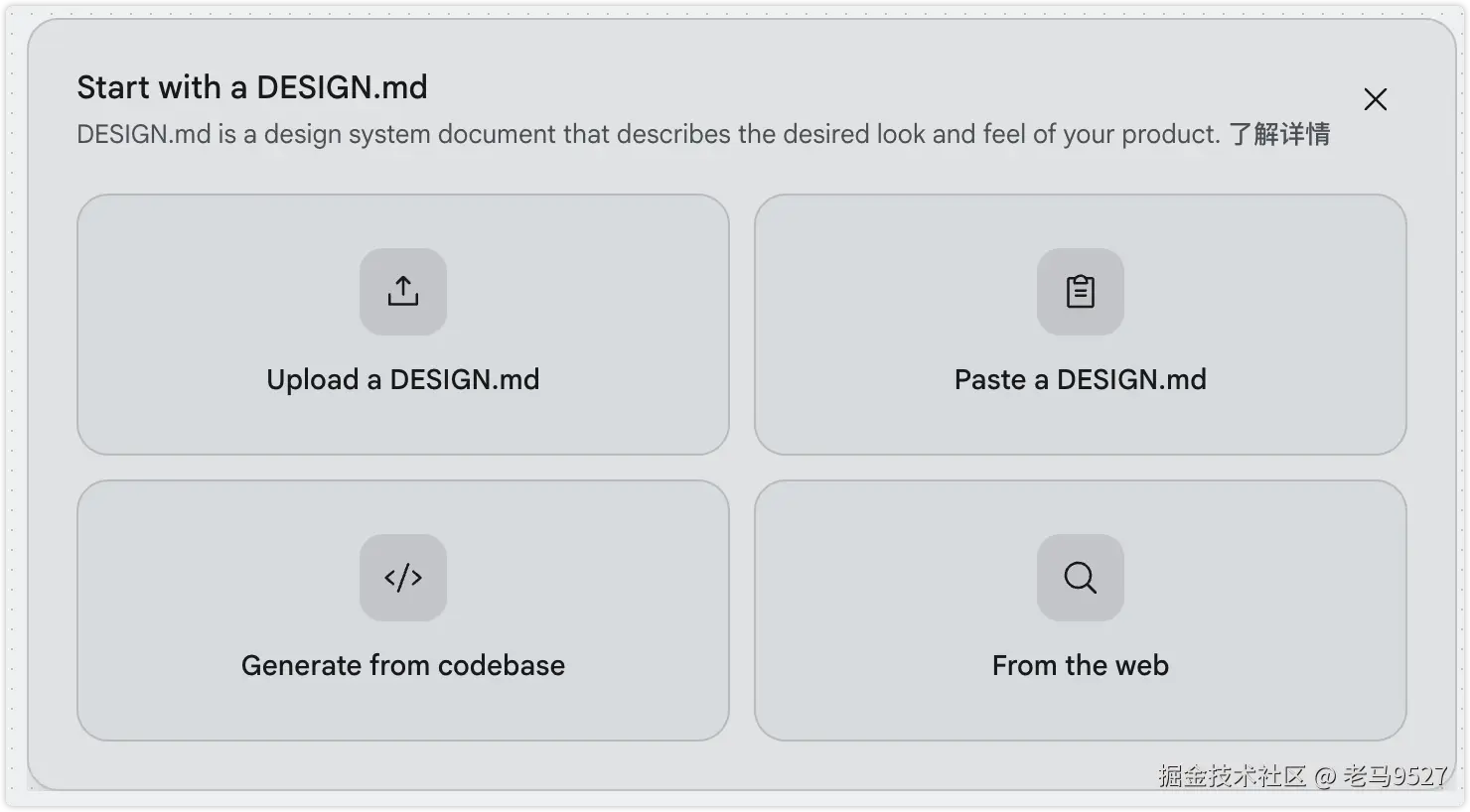Image resolution: width=1470 pixels, height=812 pixels.
Task: Click the 掘金技术社区 watermark text
Action: click(1233, 776)
